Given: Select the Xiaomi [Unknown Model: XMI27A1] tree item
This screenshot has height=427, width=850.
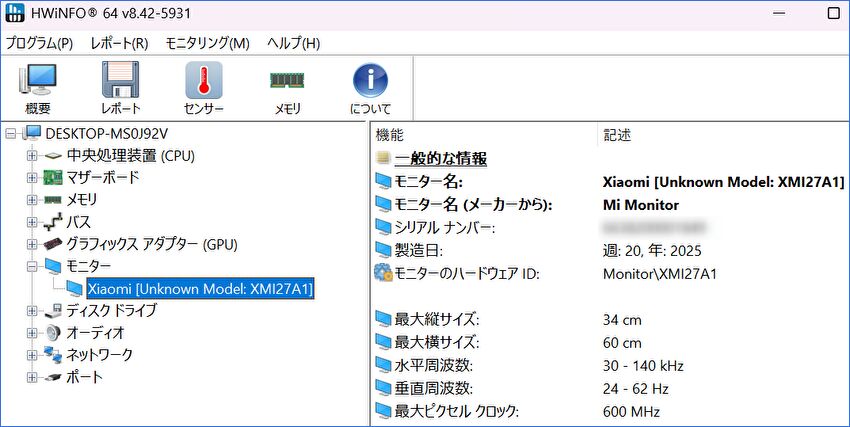Looking at the screenshot, I should coord(200,289).
